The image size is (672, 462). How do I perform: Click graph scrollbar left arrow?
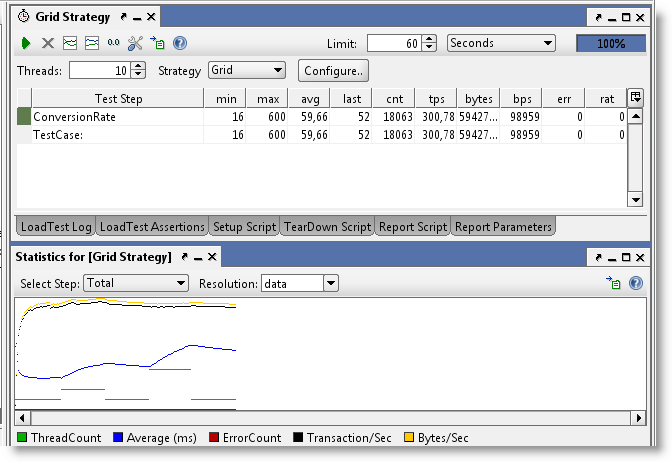tap(23, 417)
